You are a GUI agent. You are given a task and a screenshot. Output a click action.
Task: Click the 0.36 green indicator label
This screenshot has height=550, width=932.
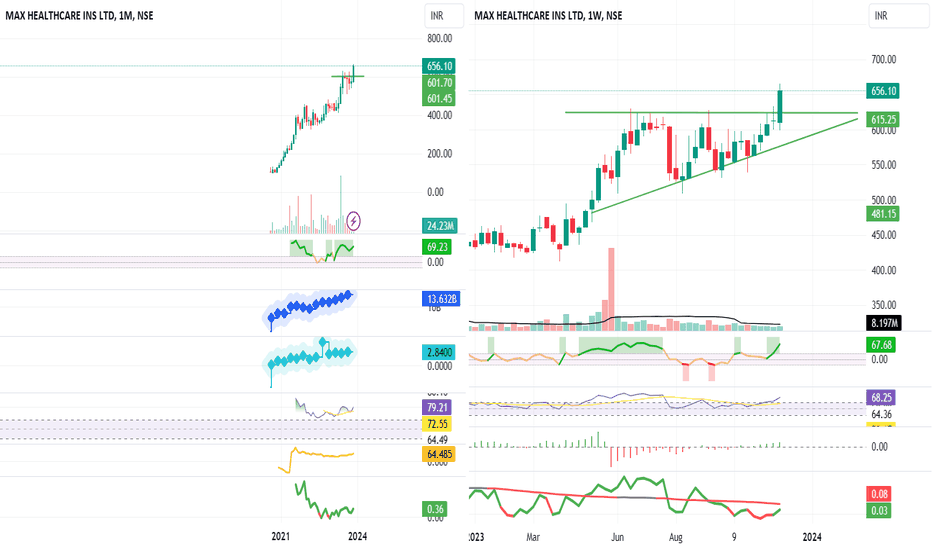[435, 509]
